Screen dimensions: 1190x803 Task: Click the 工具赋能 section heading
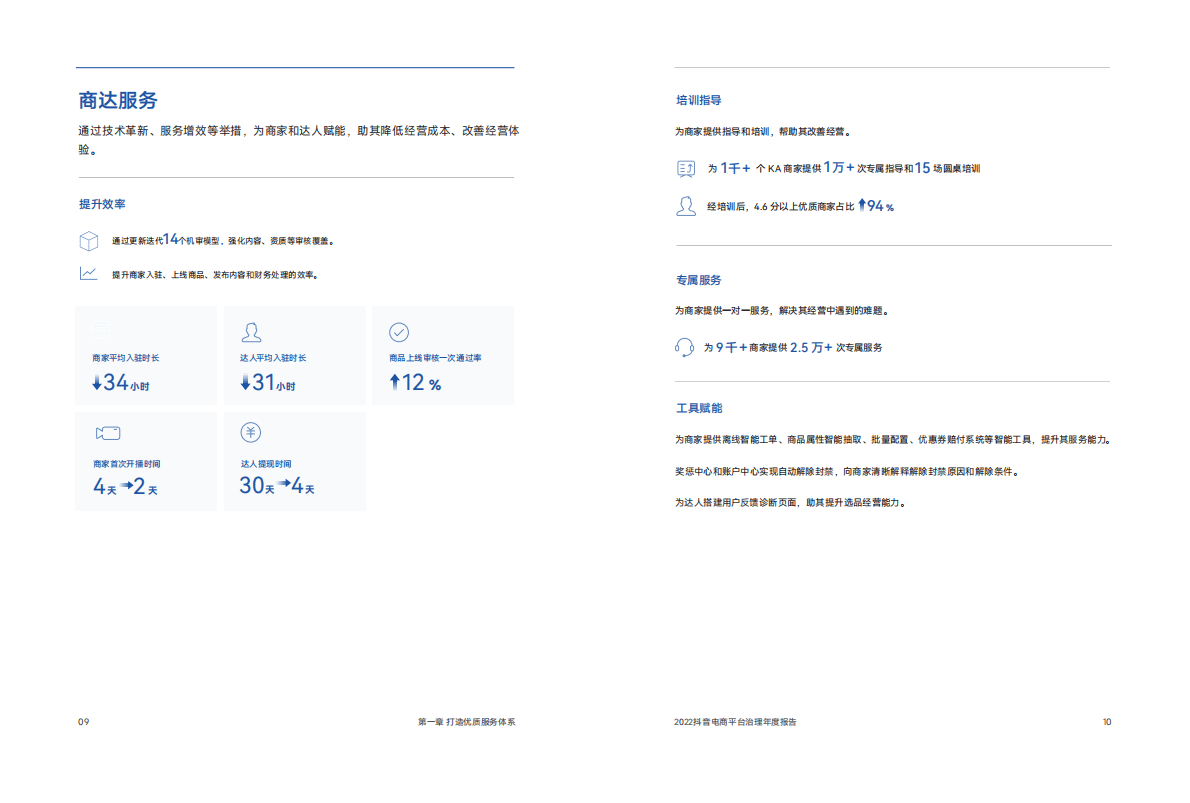click(699, 408)
